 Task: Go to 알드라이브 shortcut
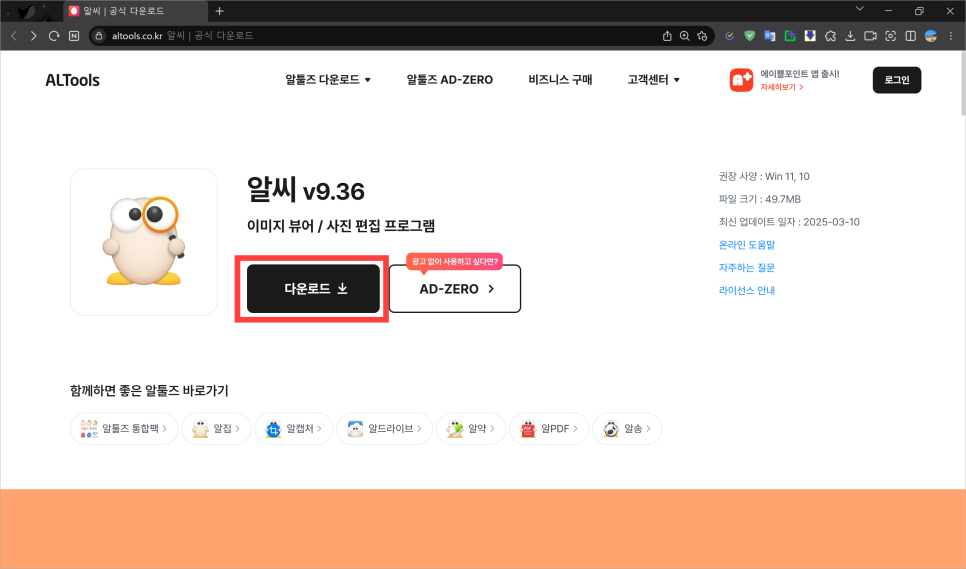[x=384, y=429]
